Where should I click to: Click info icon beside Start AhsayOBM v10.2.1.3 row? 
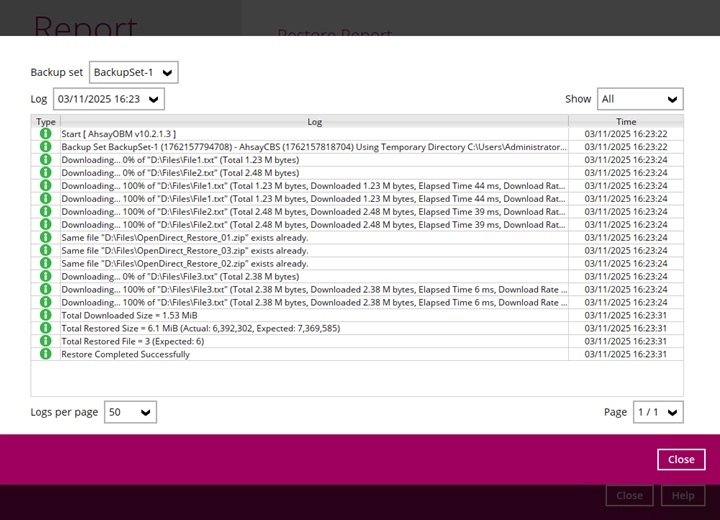click(45, 134)
